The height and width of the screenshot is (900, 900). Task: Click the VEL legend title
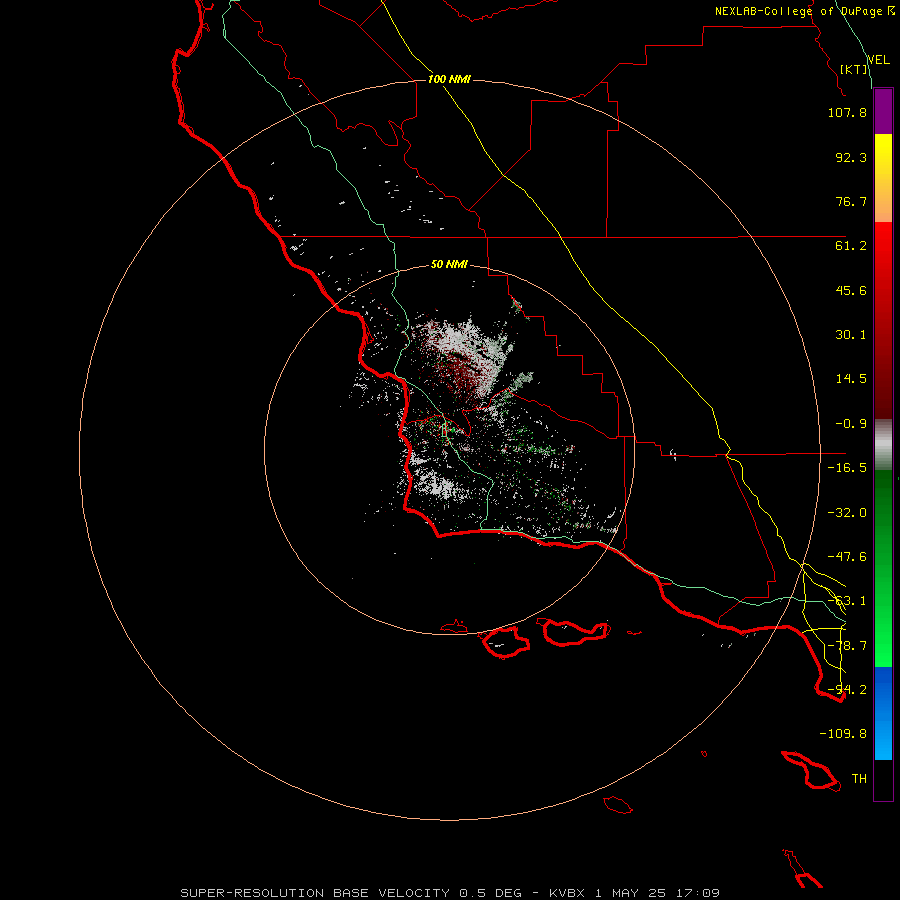coord(878,60)
